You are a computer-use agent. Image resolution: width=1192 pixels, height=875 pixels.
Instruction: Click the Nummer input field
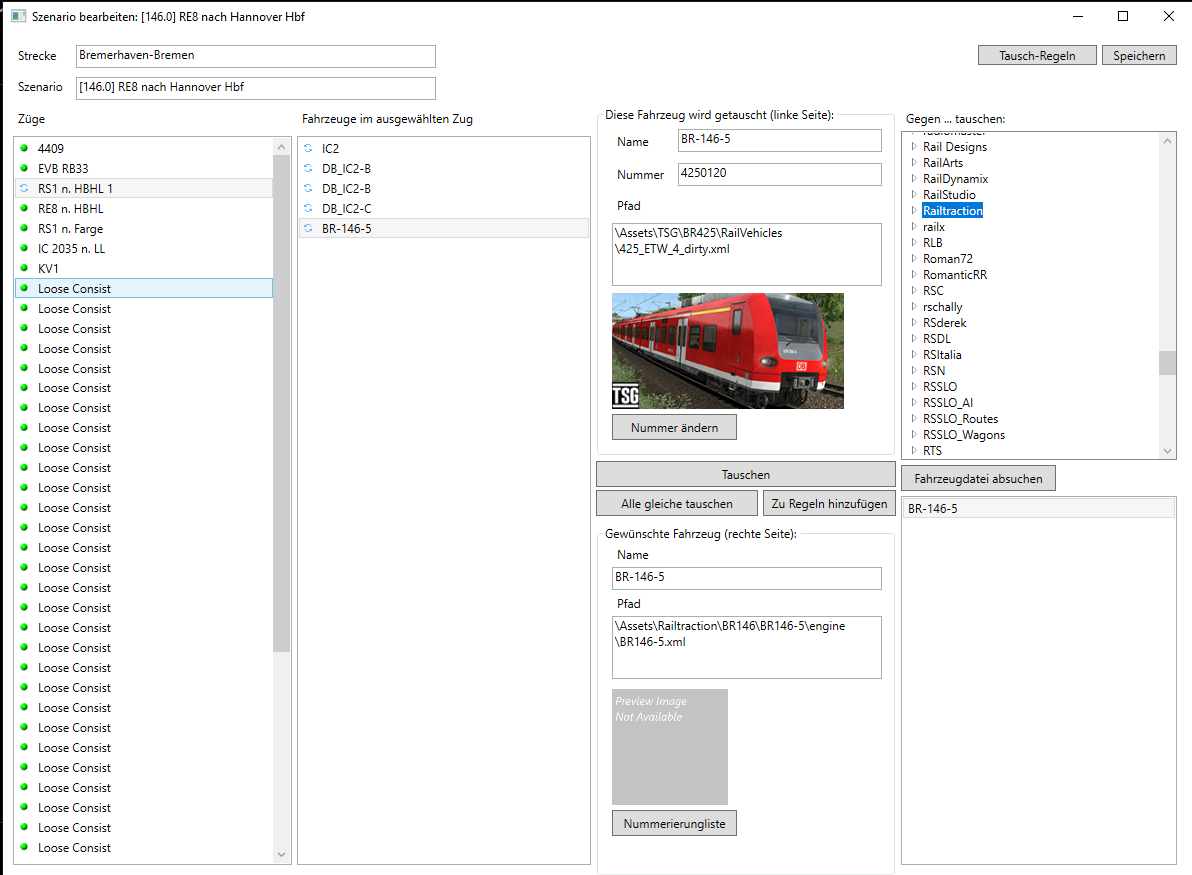coord(779,174)
